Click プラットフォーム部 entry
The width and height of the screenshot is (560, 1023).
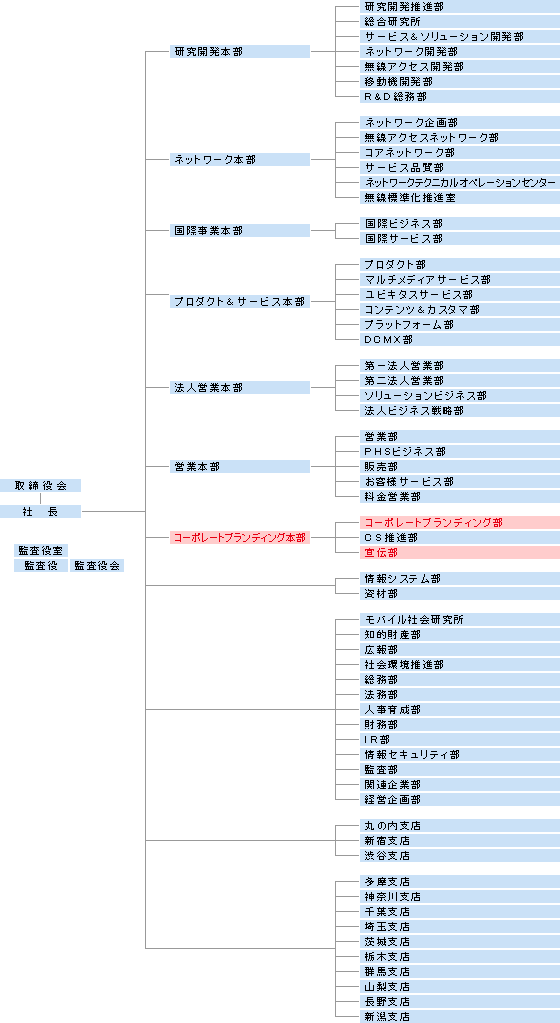click(460, 325)
